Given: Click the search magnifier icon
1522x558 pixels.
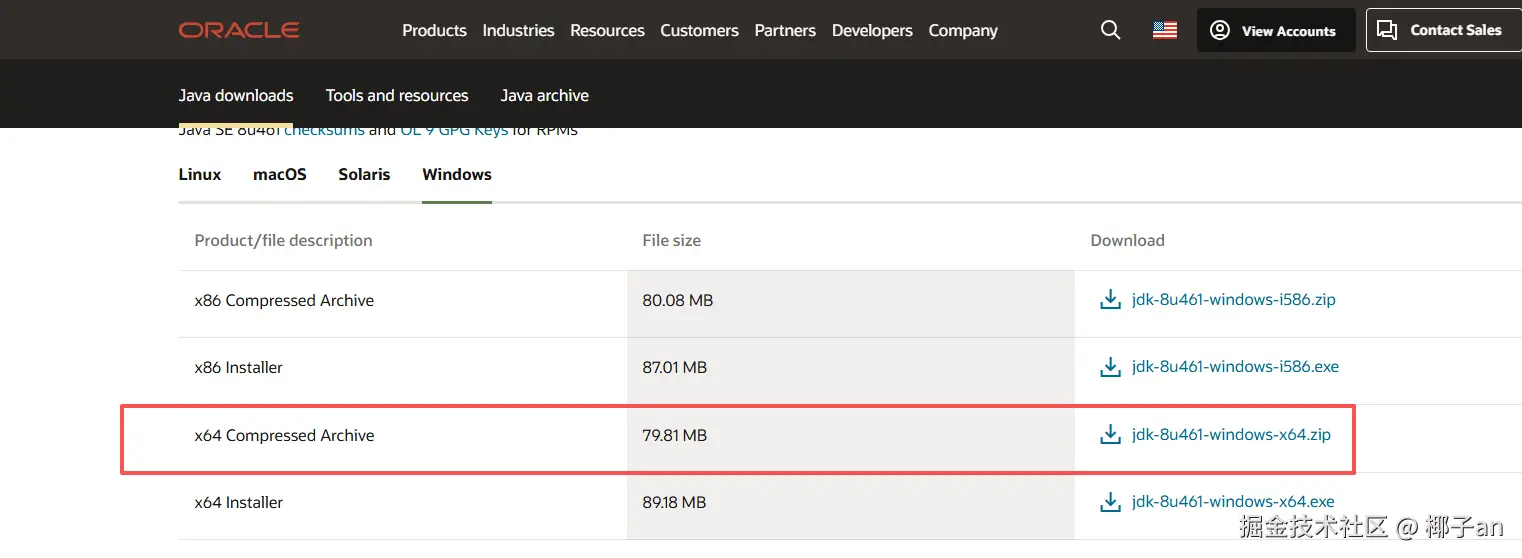Looking at the screenshot, I should pyautogui.click(x=1110, y=30).
